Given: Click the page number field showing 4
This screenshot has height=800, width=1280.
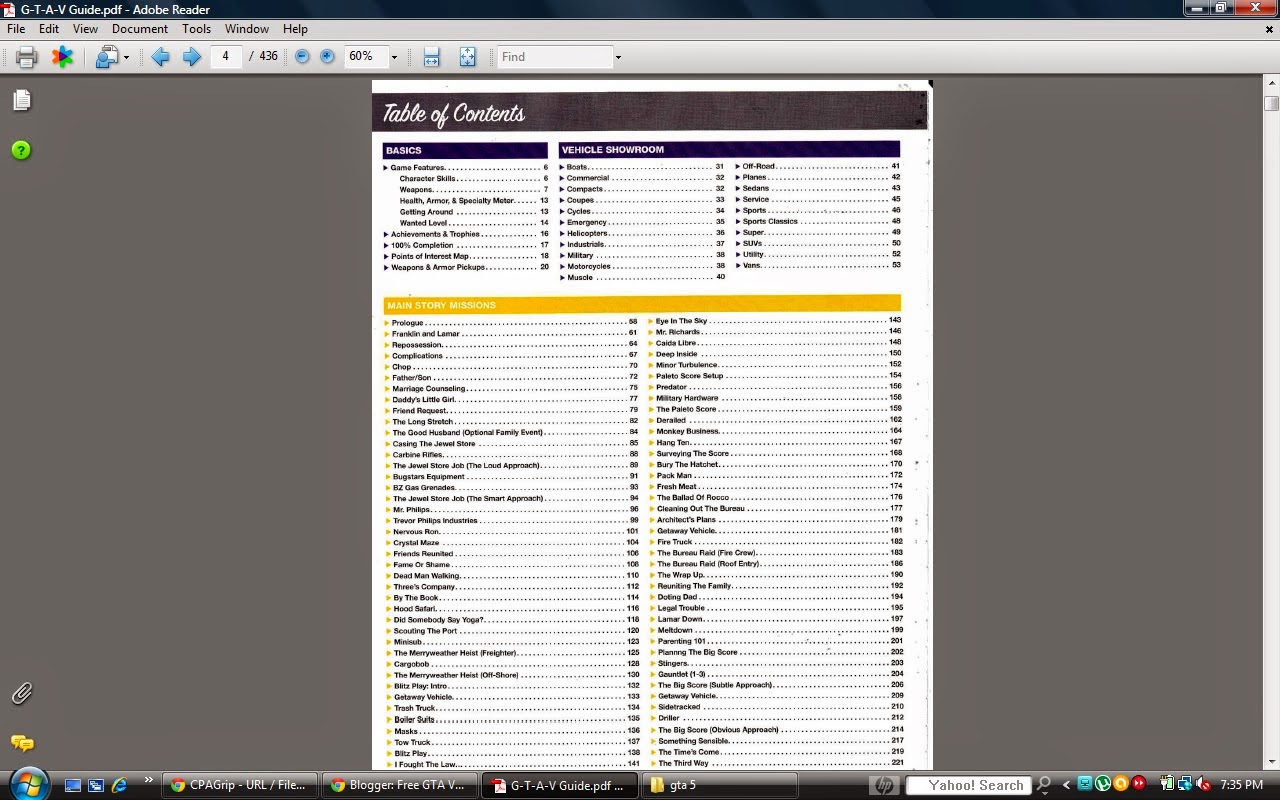Looking at the screenshot, I should (226, 56).
